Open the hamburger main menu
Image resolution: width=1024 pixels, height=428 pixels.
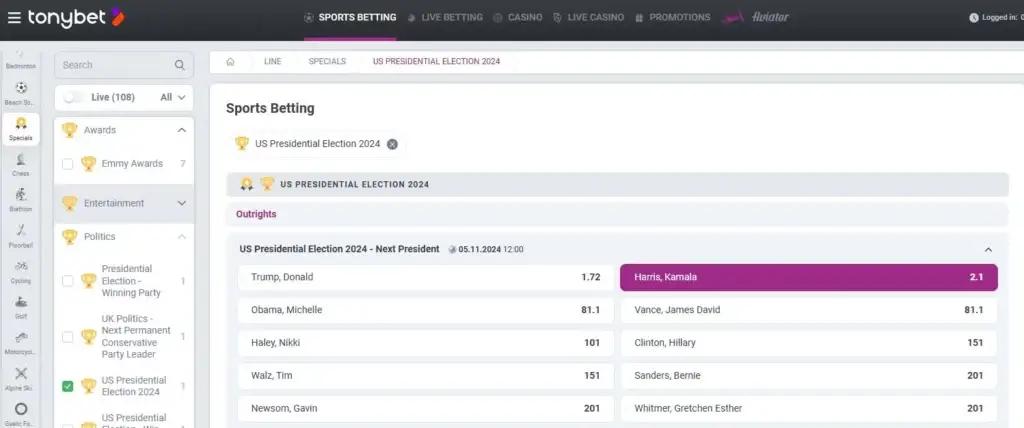click(x=14, y=18)
